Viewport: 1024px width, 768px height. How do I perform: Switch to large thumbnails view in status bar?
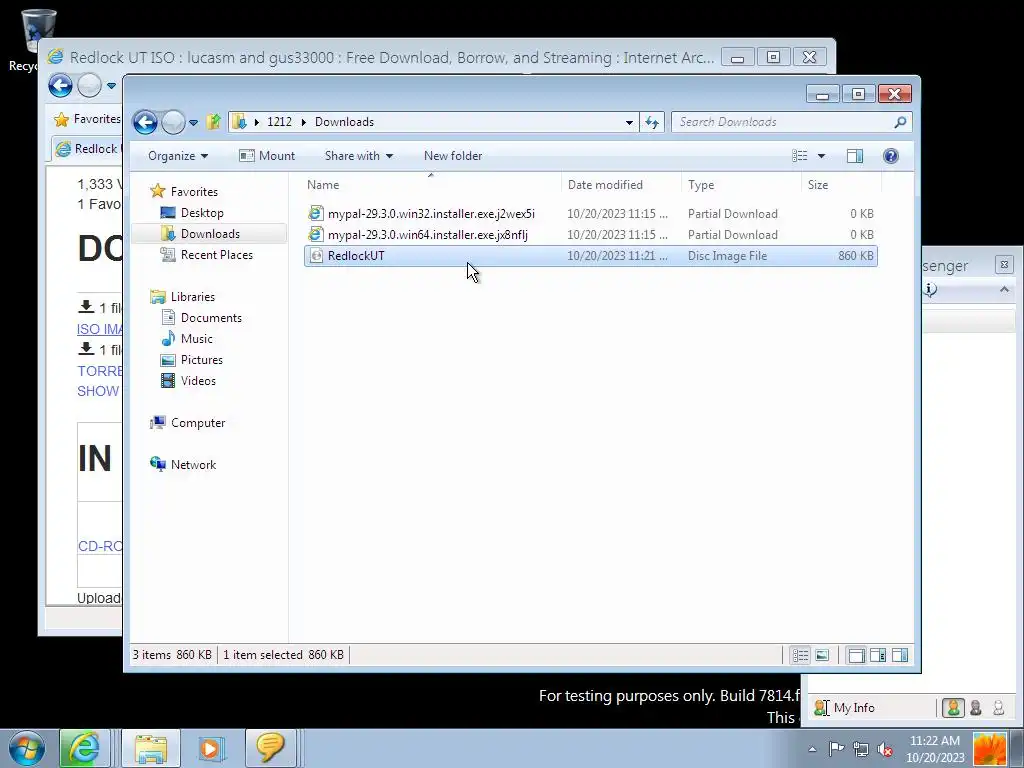[822, 655]
